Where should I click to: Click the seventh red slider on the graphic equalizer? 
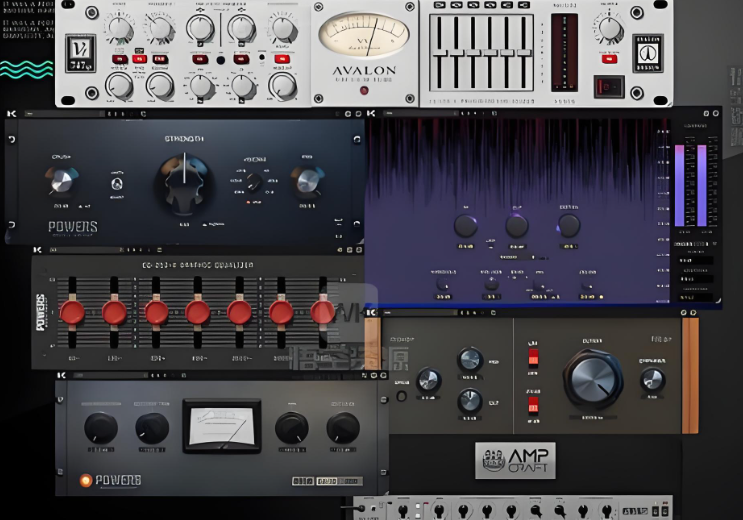pyautogui.click(x=323, y=313)
